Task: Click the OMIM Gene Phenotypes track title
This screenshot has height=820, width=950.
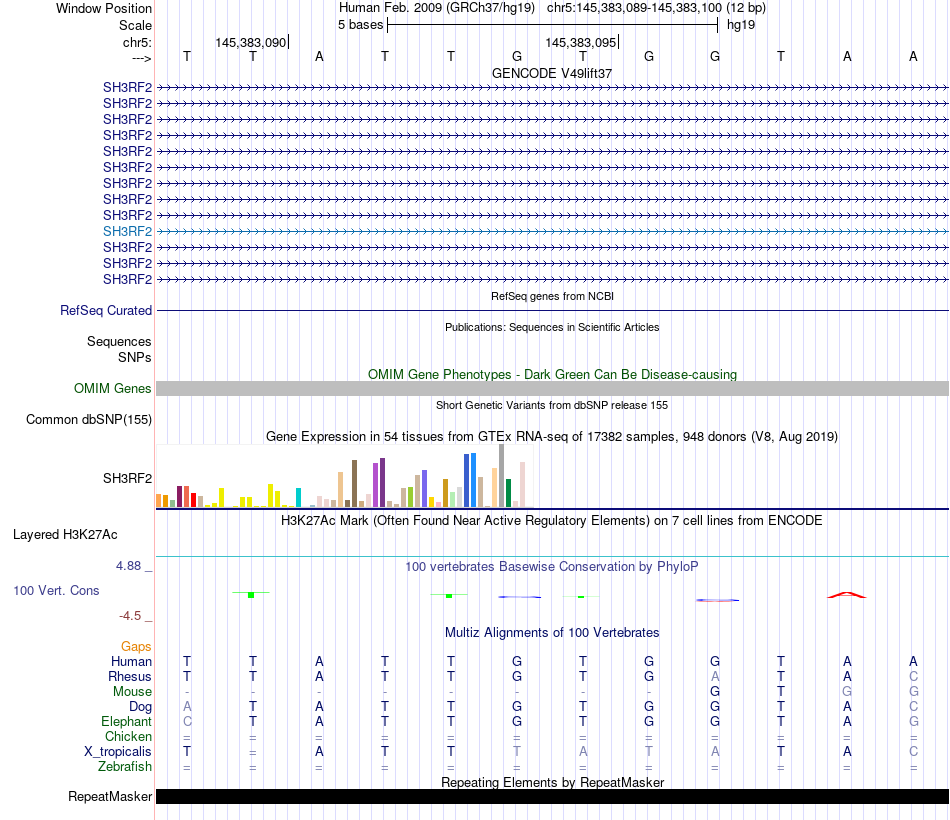Action: [x=552, y=375]
